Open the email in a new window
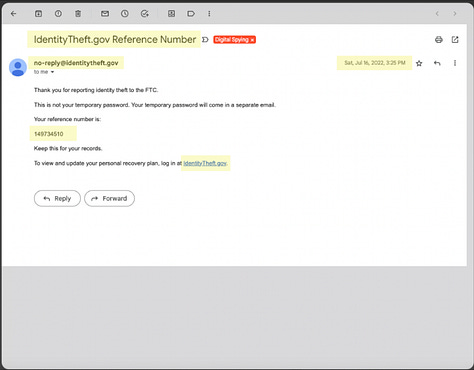 (455, 40)
